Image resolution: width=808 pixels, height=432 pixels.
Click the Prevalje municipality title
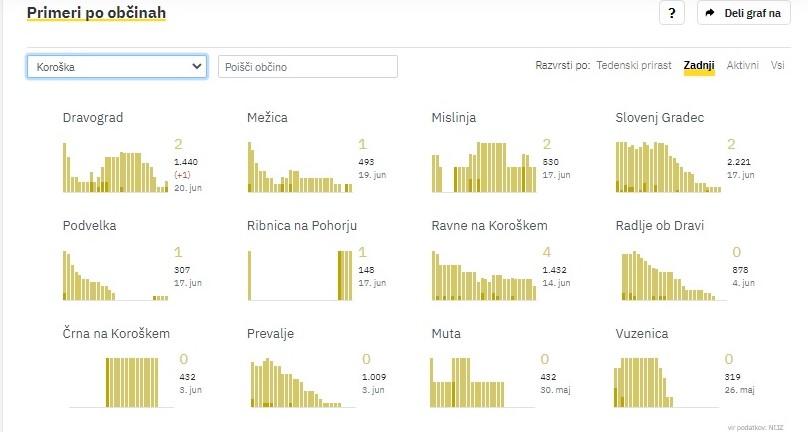tap(270, 333)
